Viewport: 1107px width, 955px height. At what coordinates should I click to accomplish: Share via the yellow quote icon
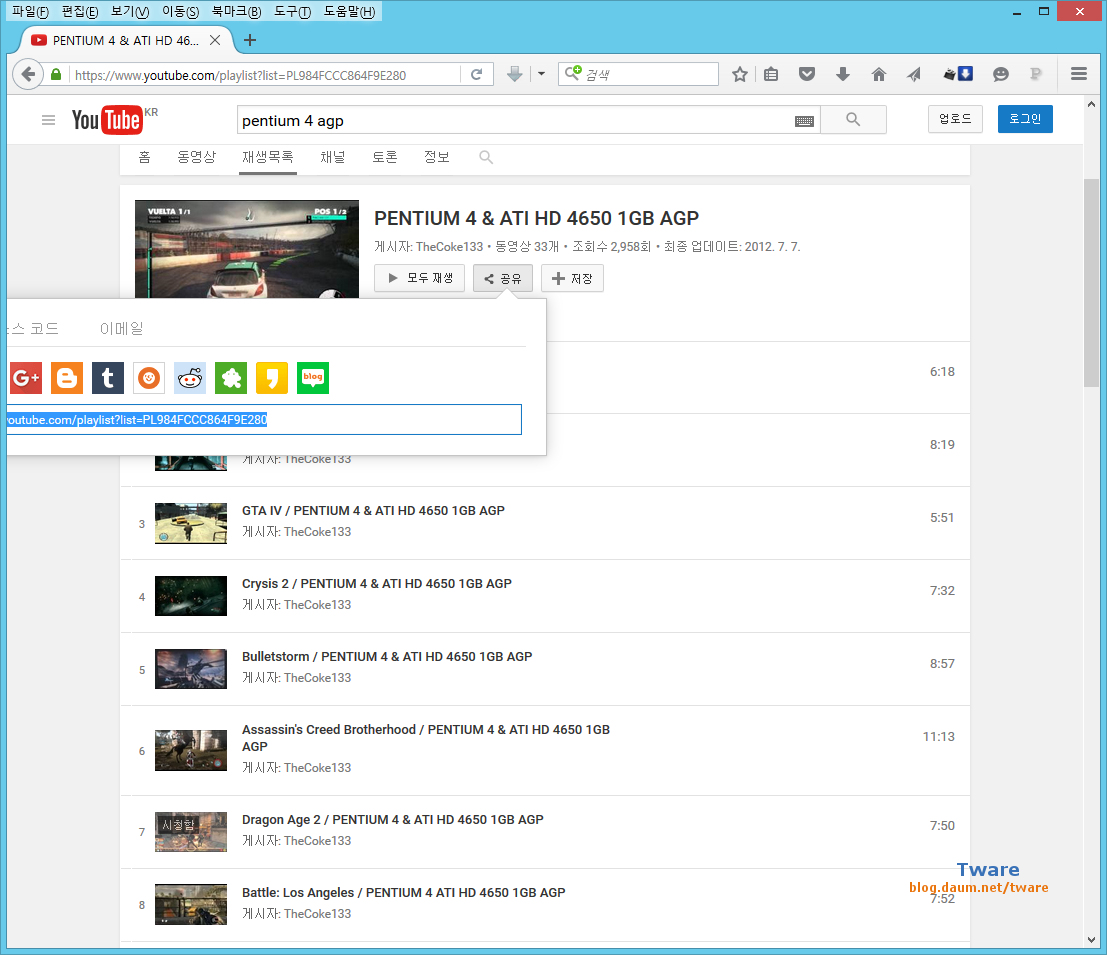272,378
